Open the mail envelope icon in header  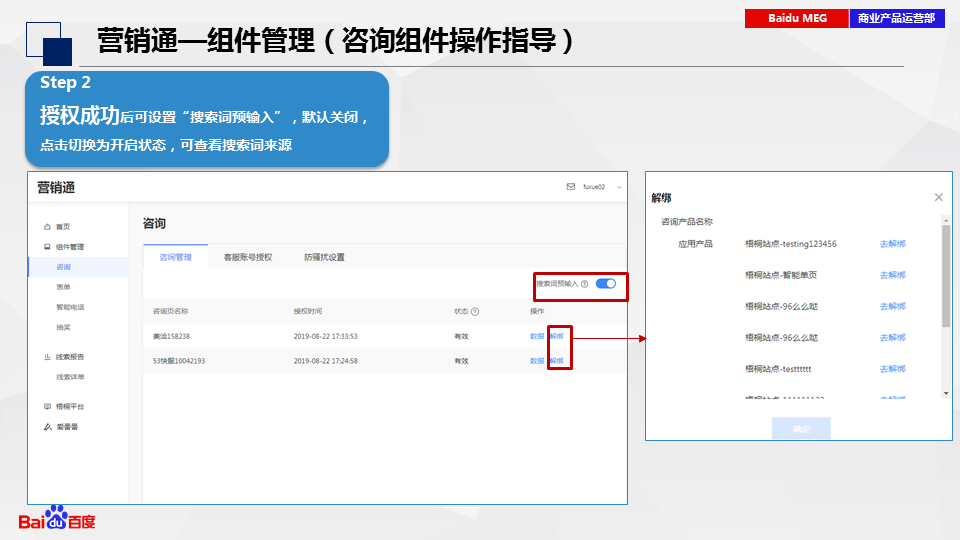pos(571,187)
